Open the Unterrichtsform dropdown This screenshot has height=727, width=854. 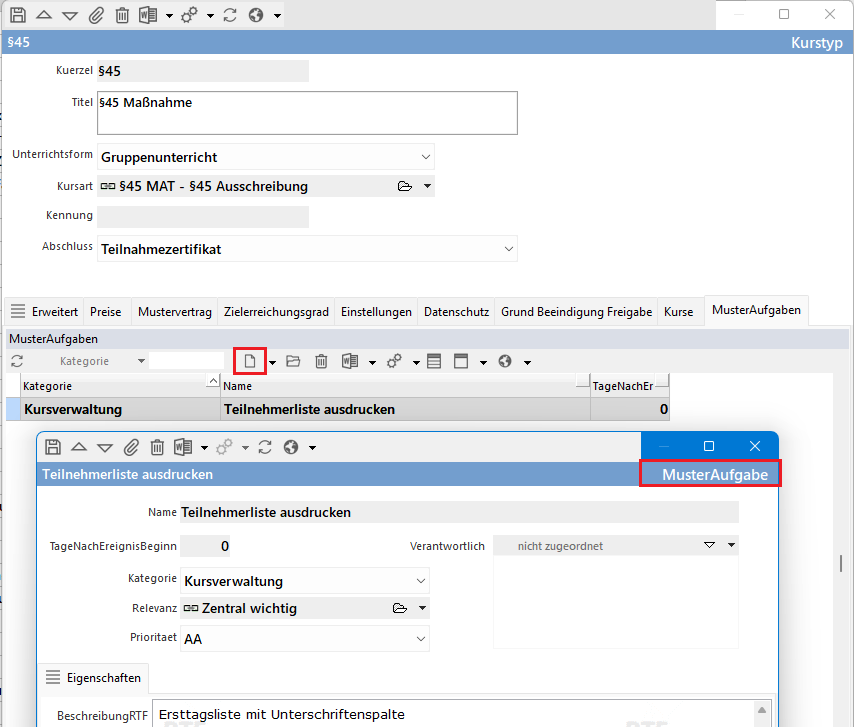coord(426,157)
